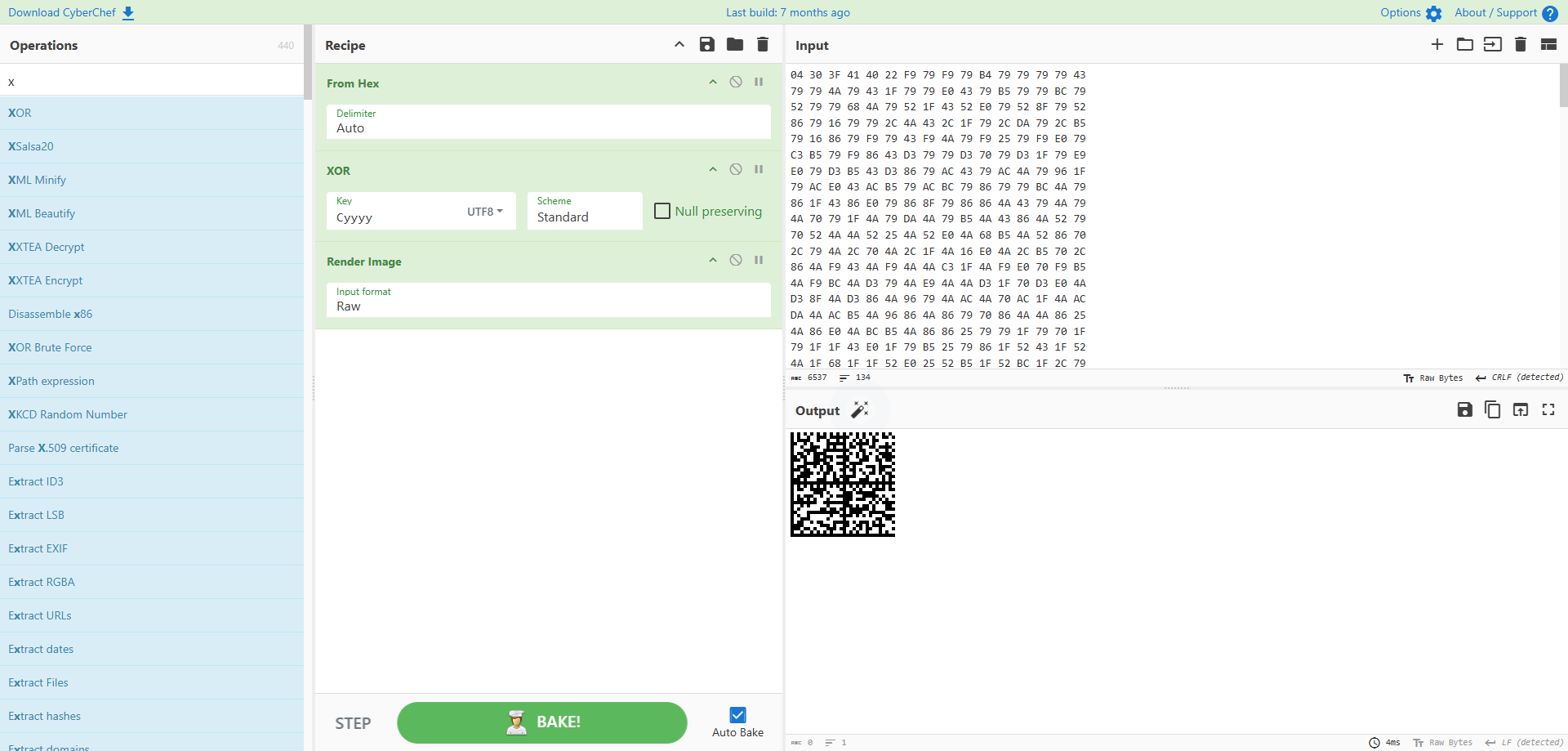Enable the Null preserving checkbox
Image resolution: width=1568 pixels, height=751 pixels.
pos(662,212)
